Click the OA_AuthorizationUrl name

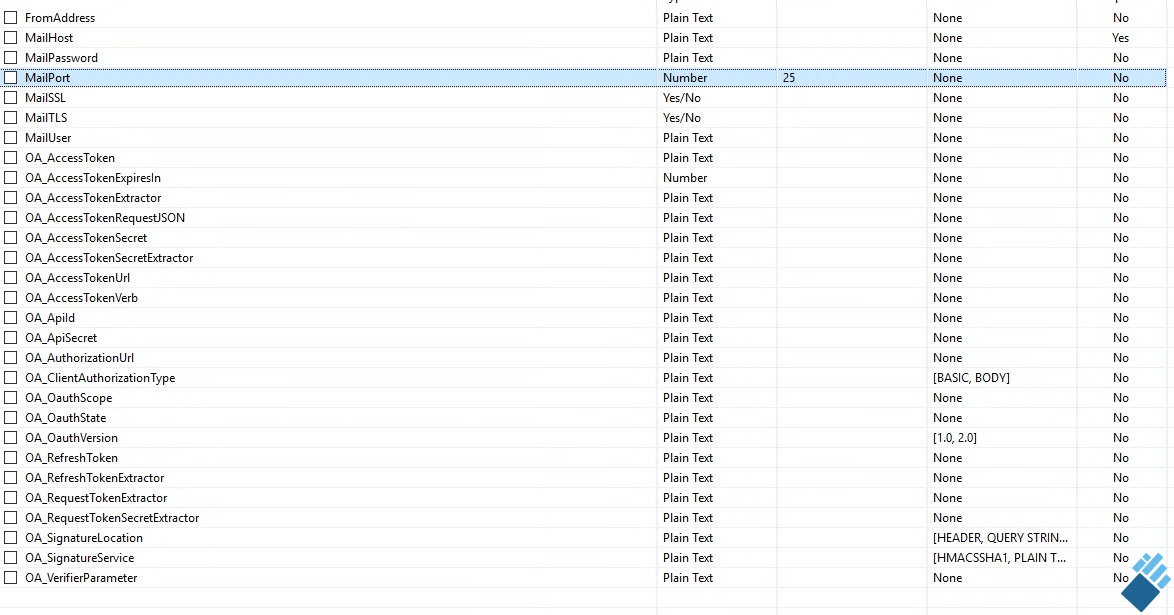tap(79, 357)
